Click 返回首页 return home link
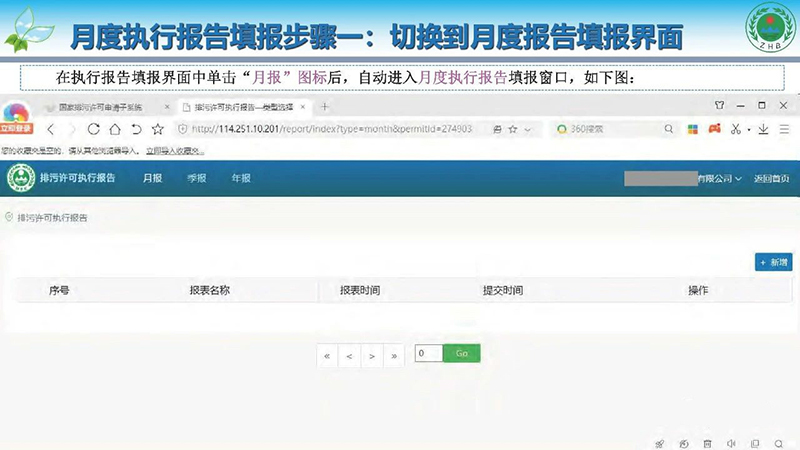Viewport: 800px width, 450px height. click(771, 179)
